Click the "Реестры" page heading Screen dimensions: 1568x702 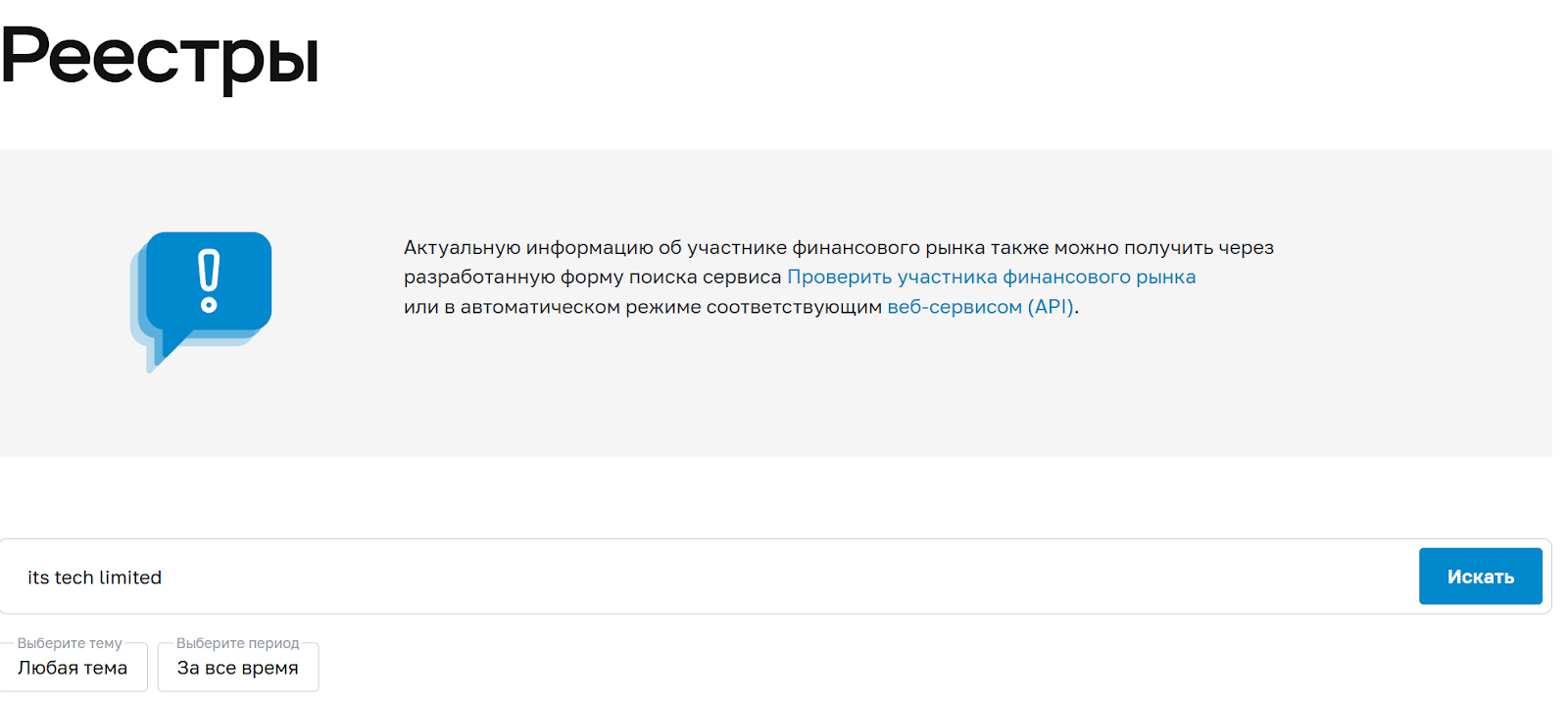[161, 57]
